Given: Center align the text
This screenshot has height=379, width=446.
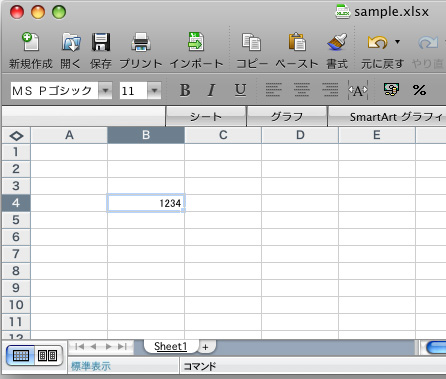Looking at the screenshot, I should pos(302,90).
